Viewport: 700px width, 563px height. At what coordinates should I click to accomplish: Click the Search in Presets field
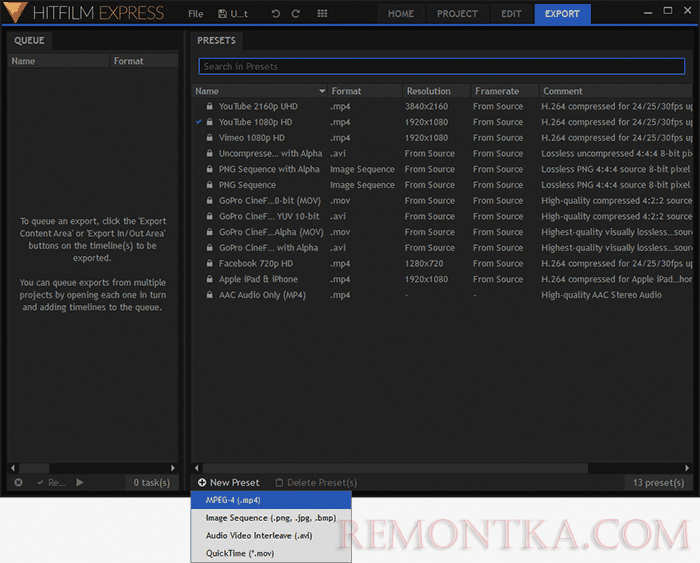[441, 66]
